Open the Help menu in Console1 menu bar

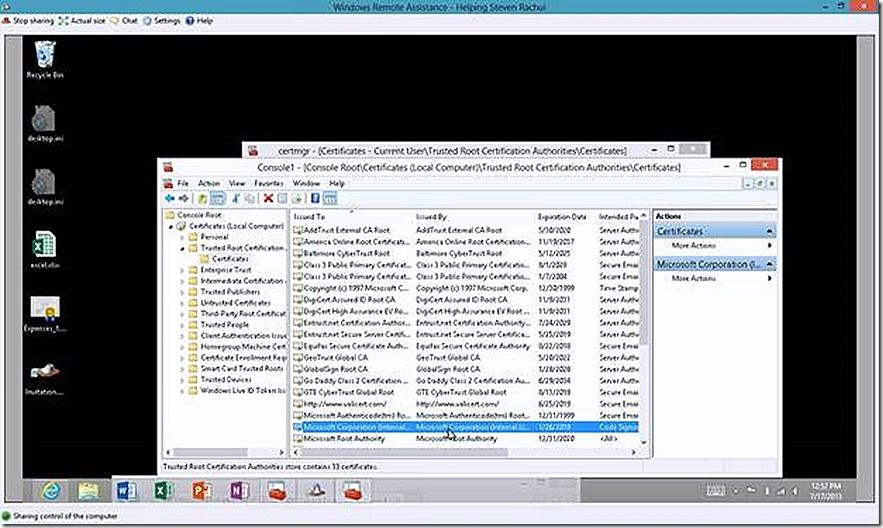(337, 183)
